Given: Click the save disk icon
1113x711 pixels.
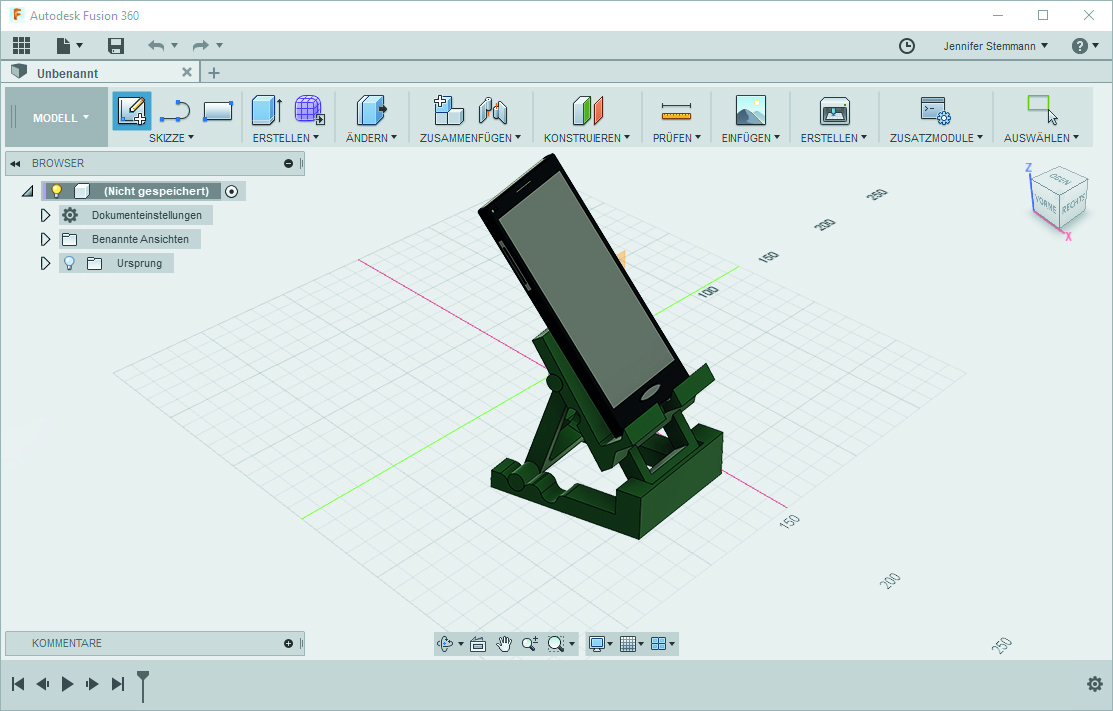Looking at the screenshot, I should pos(116,46).
